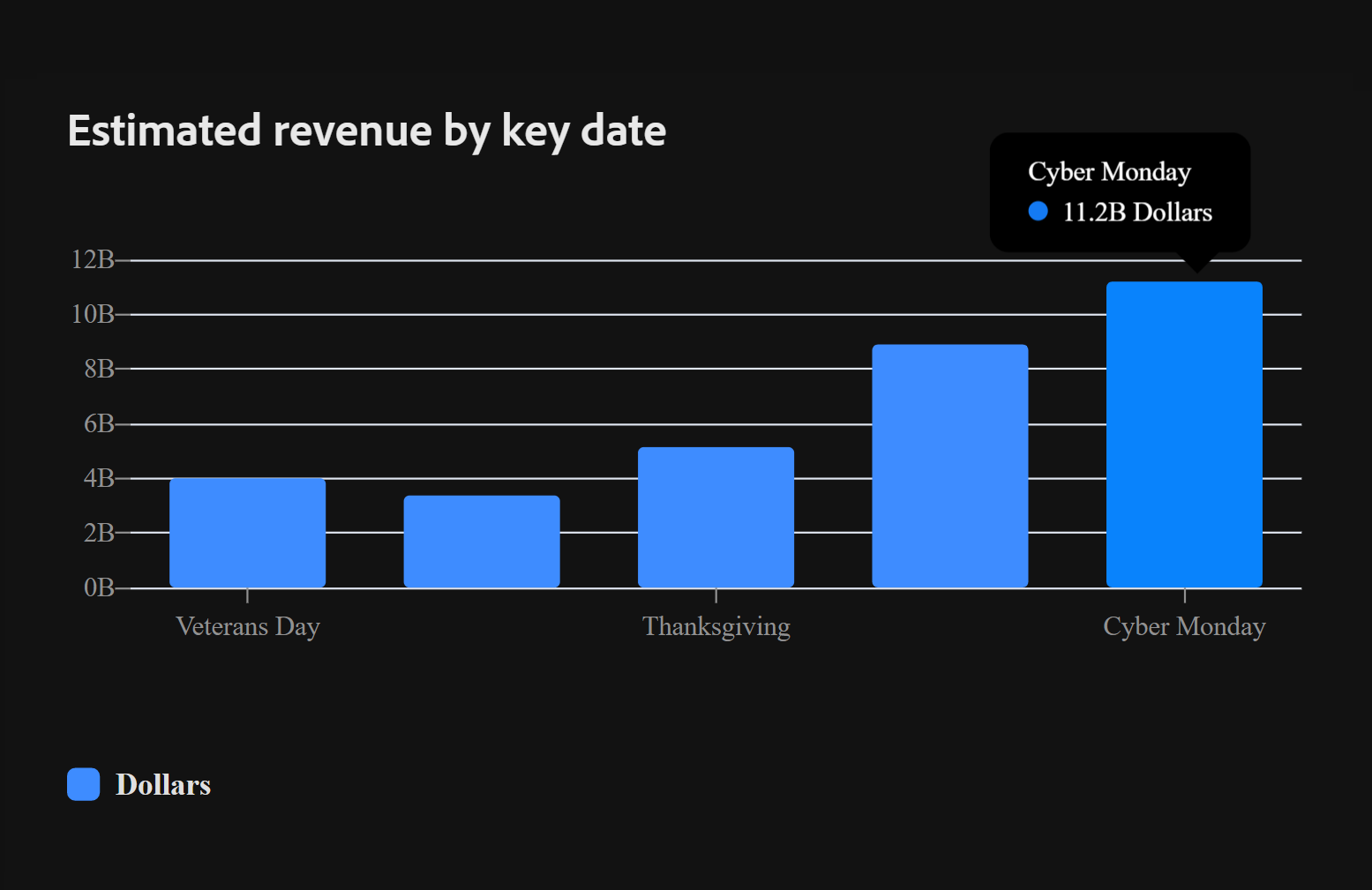Click the Thanksgiving revenue bar
The image size is (1372, 890).
[x=716, y=517]
